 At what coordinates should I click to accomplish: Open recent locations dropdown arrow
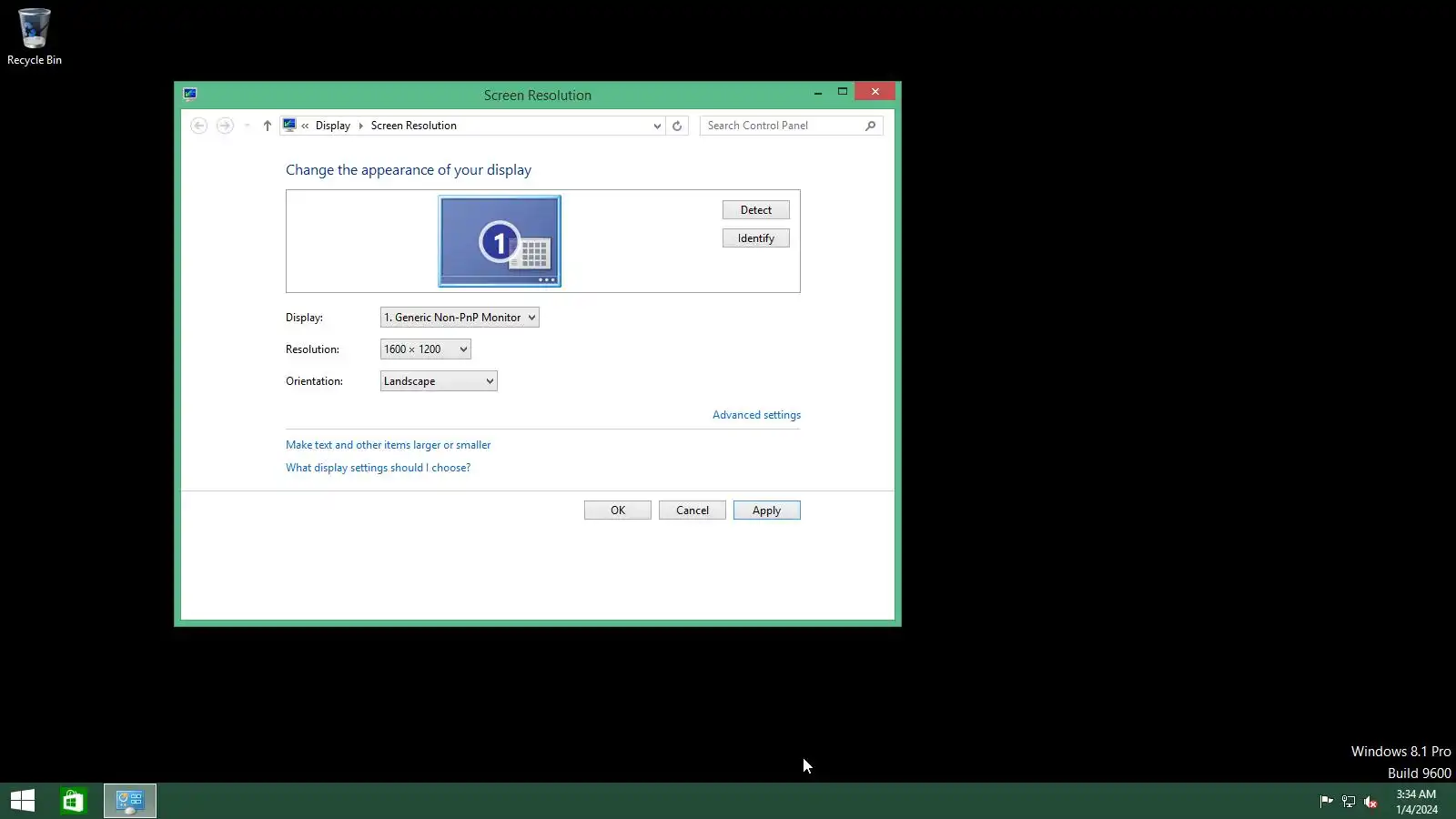[x=247, y=126]
